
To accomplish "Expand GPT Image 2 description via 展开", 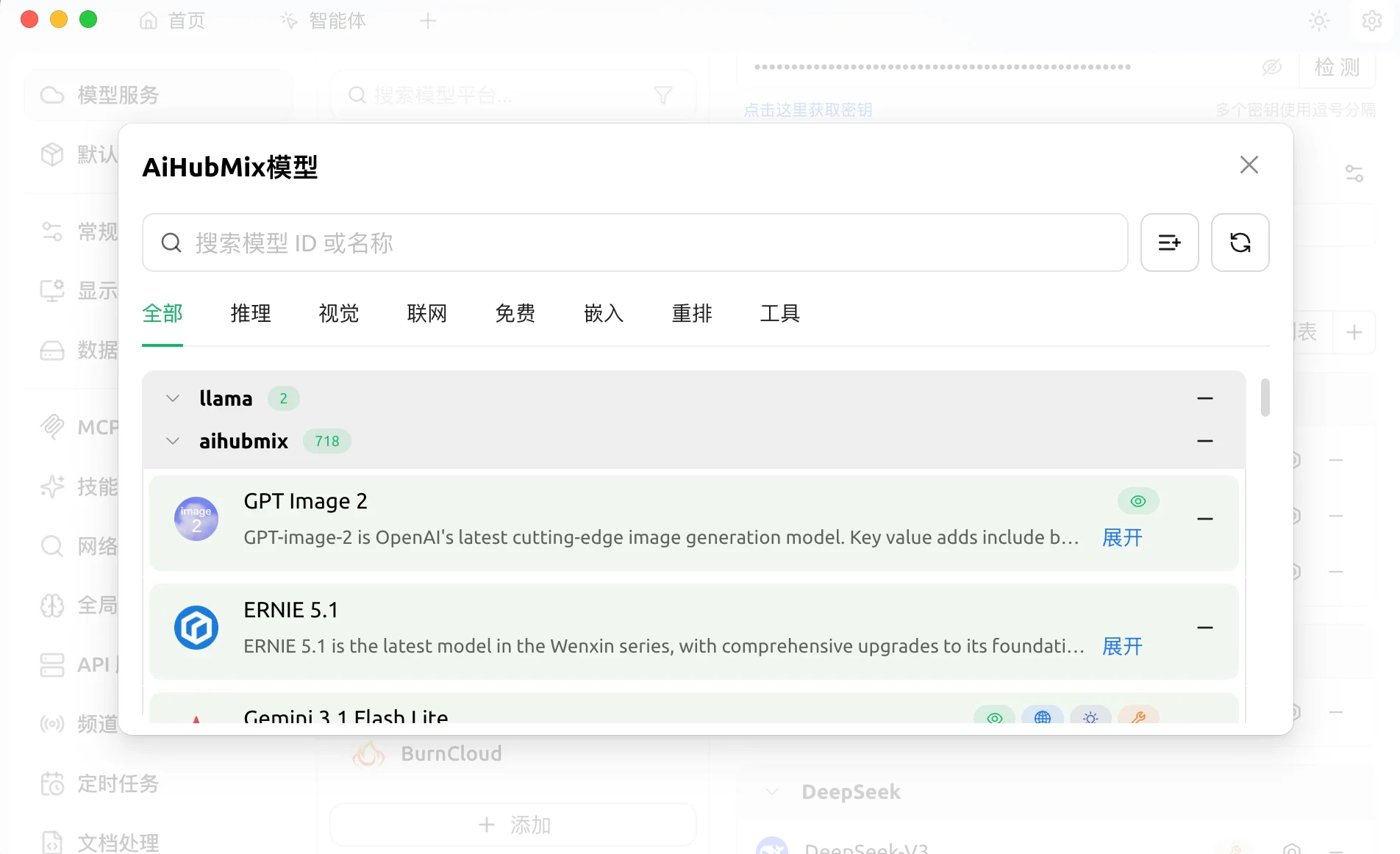I will click(x=1122, y=538).
